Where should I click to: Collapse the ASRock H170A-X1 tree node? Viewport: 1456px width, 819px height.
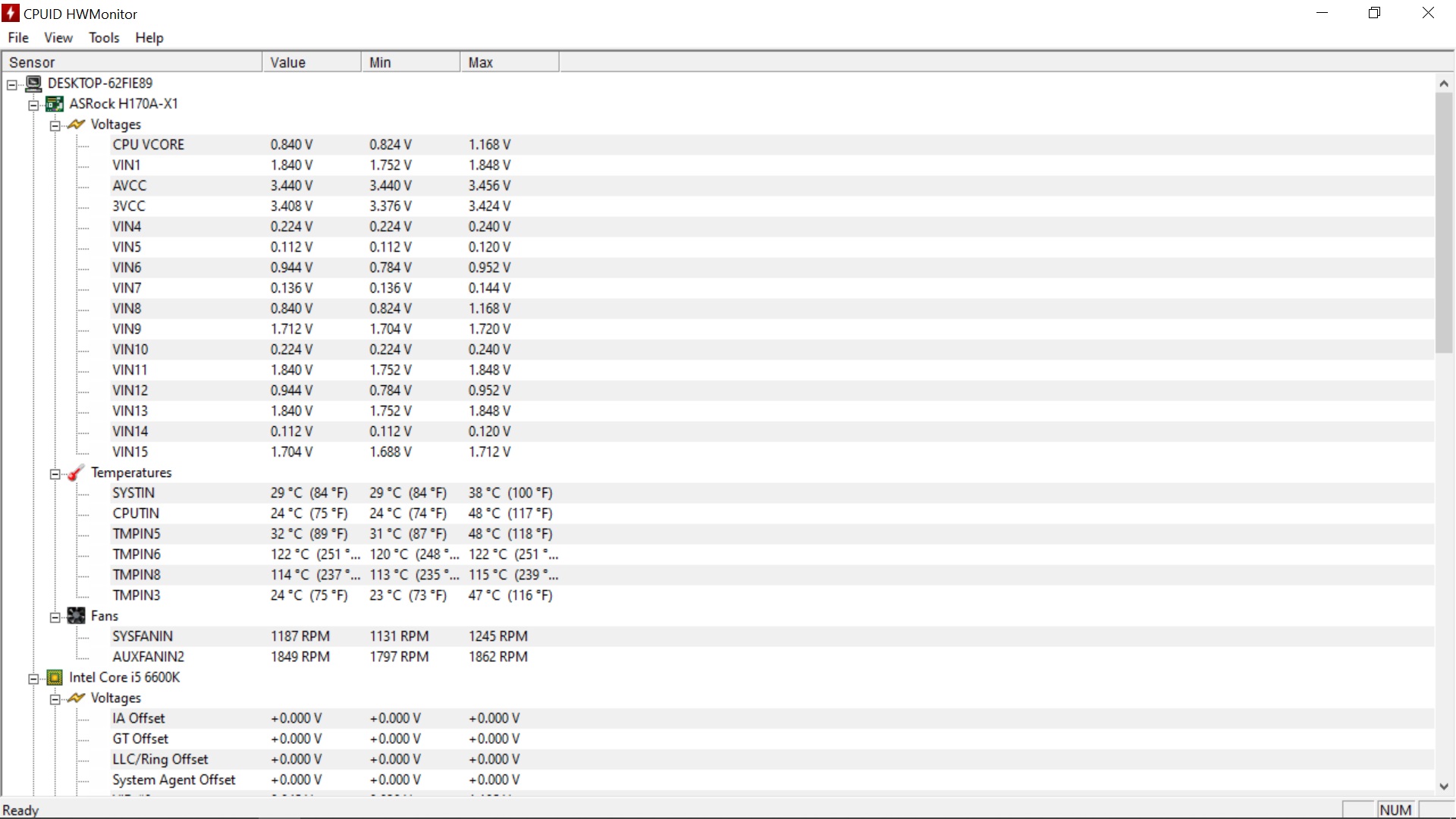[x=33, y=105]
